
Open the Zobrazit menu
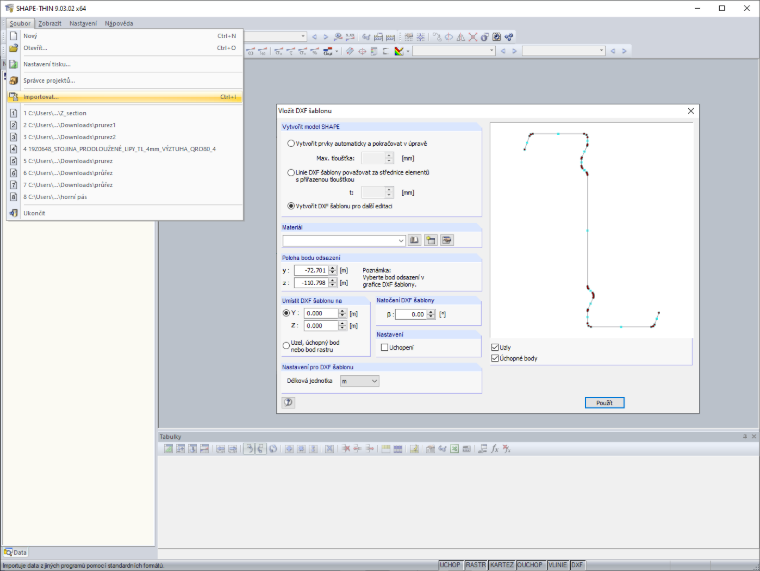(50, 23)
